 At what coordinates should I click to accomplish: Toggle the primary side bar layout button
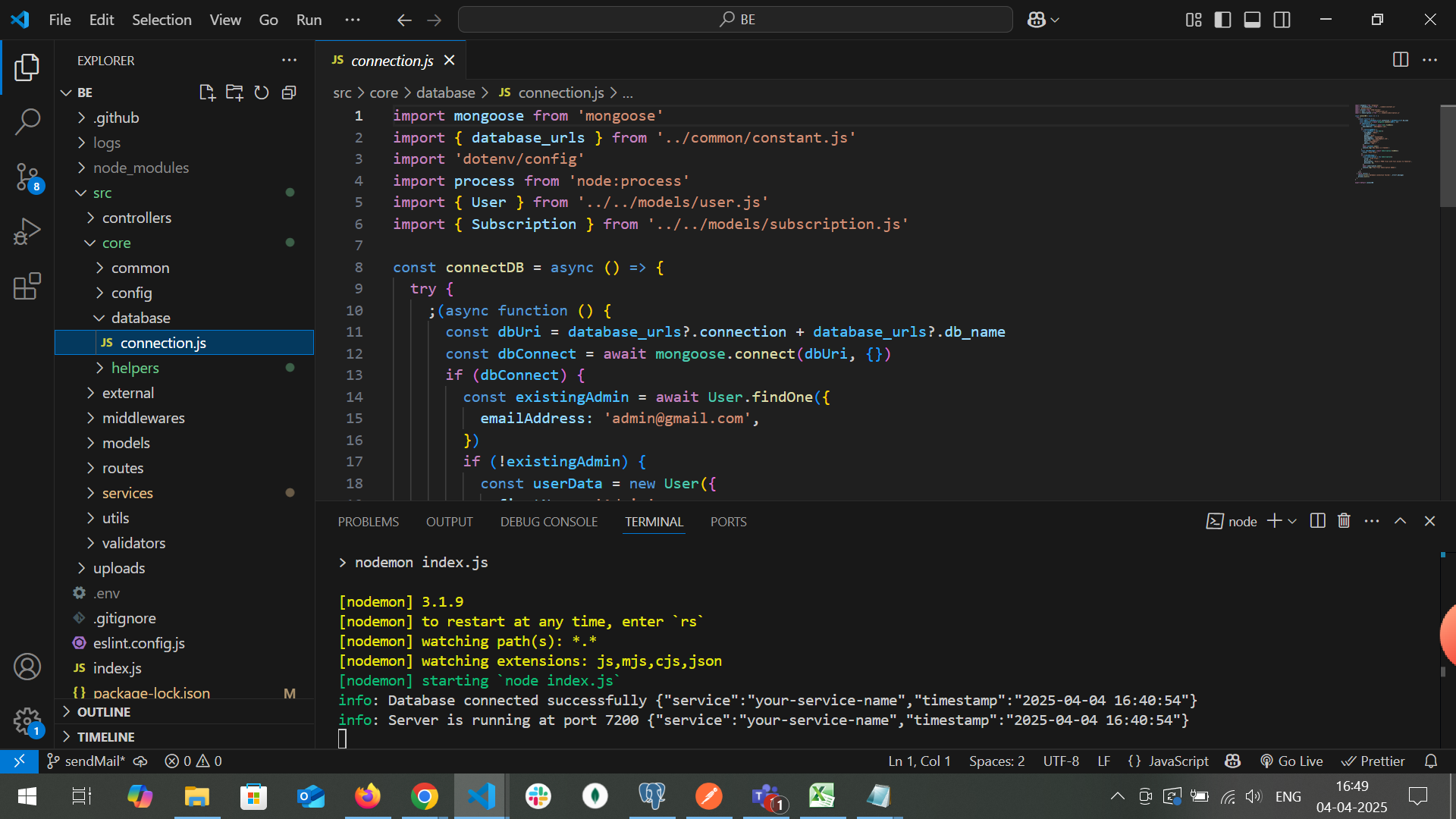point(1222,20)
